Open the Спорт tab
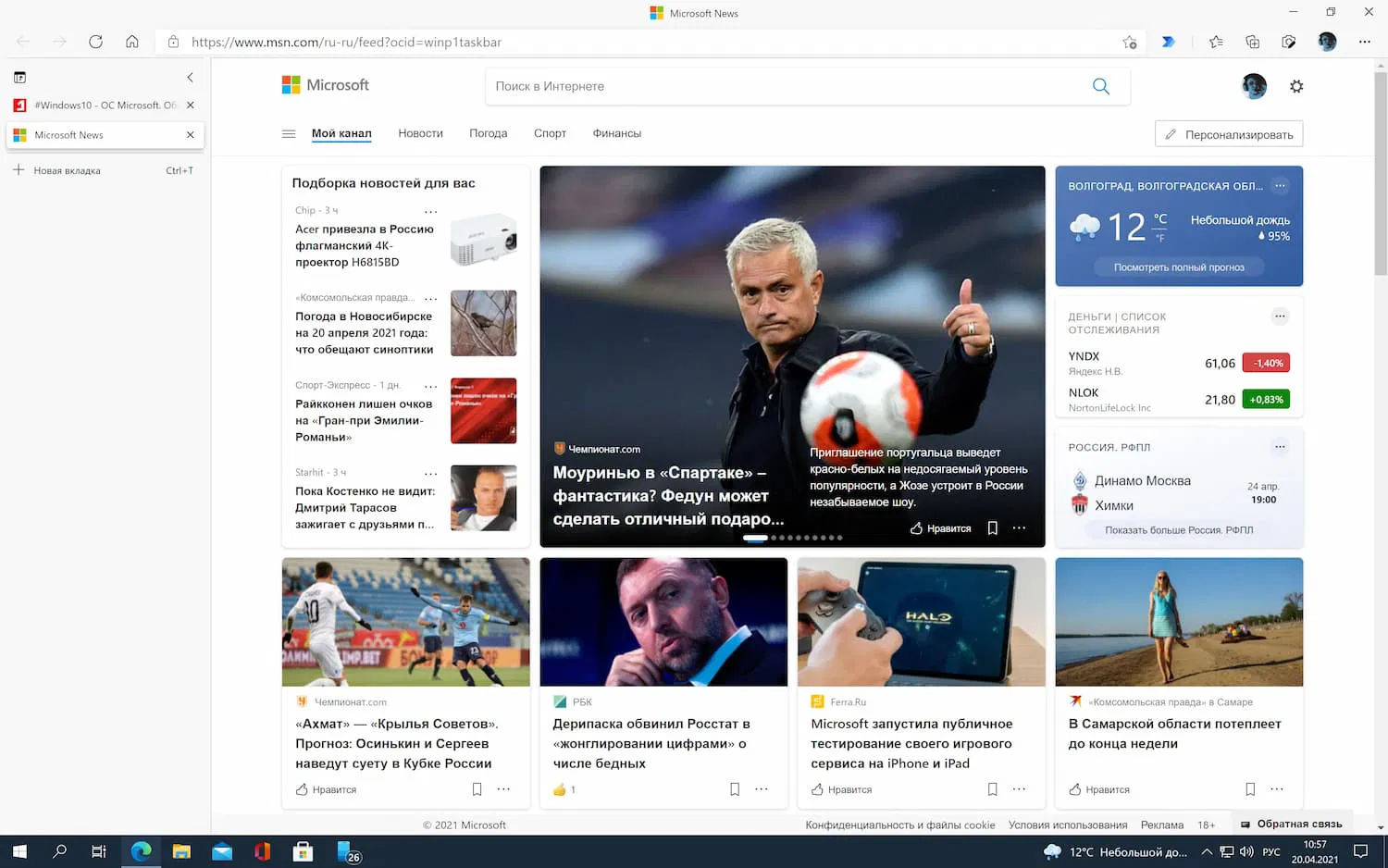The height and width of the screenshot is (868, 1388). coord(550,133)
